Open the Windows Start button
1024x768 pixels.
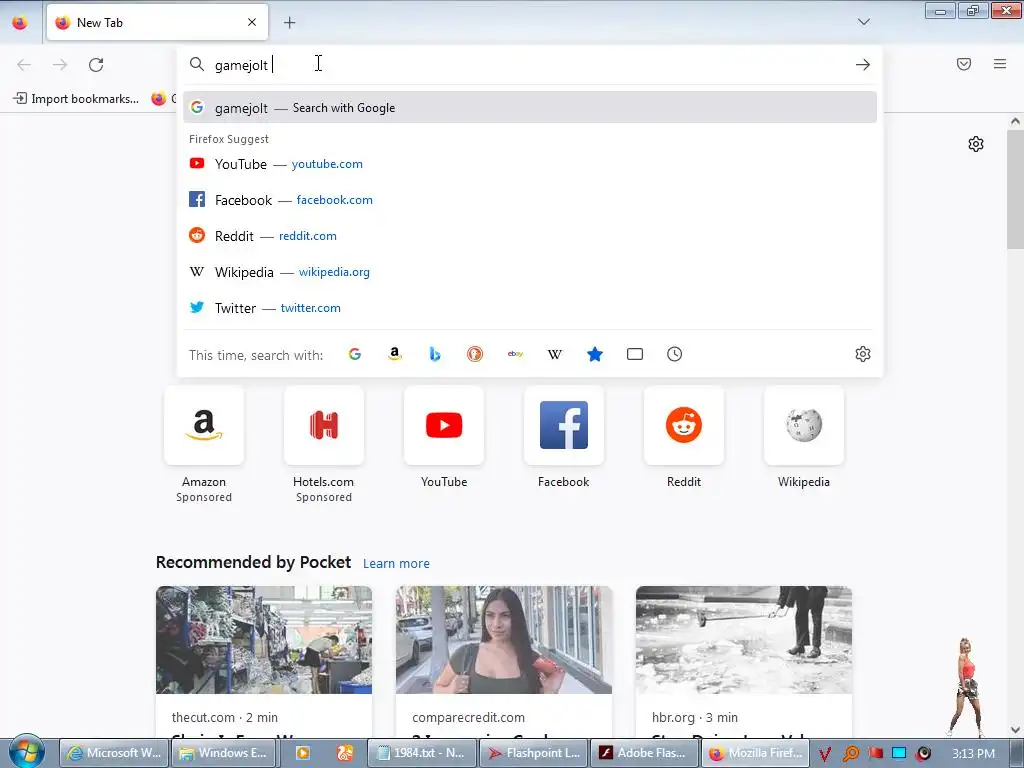coord(27,752)
